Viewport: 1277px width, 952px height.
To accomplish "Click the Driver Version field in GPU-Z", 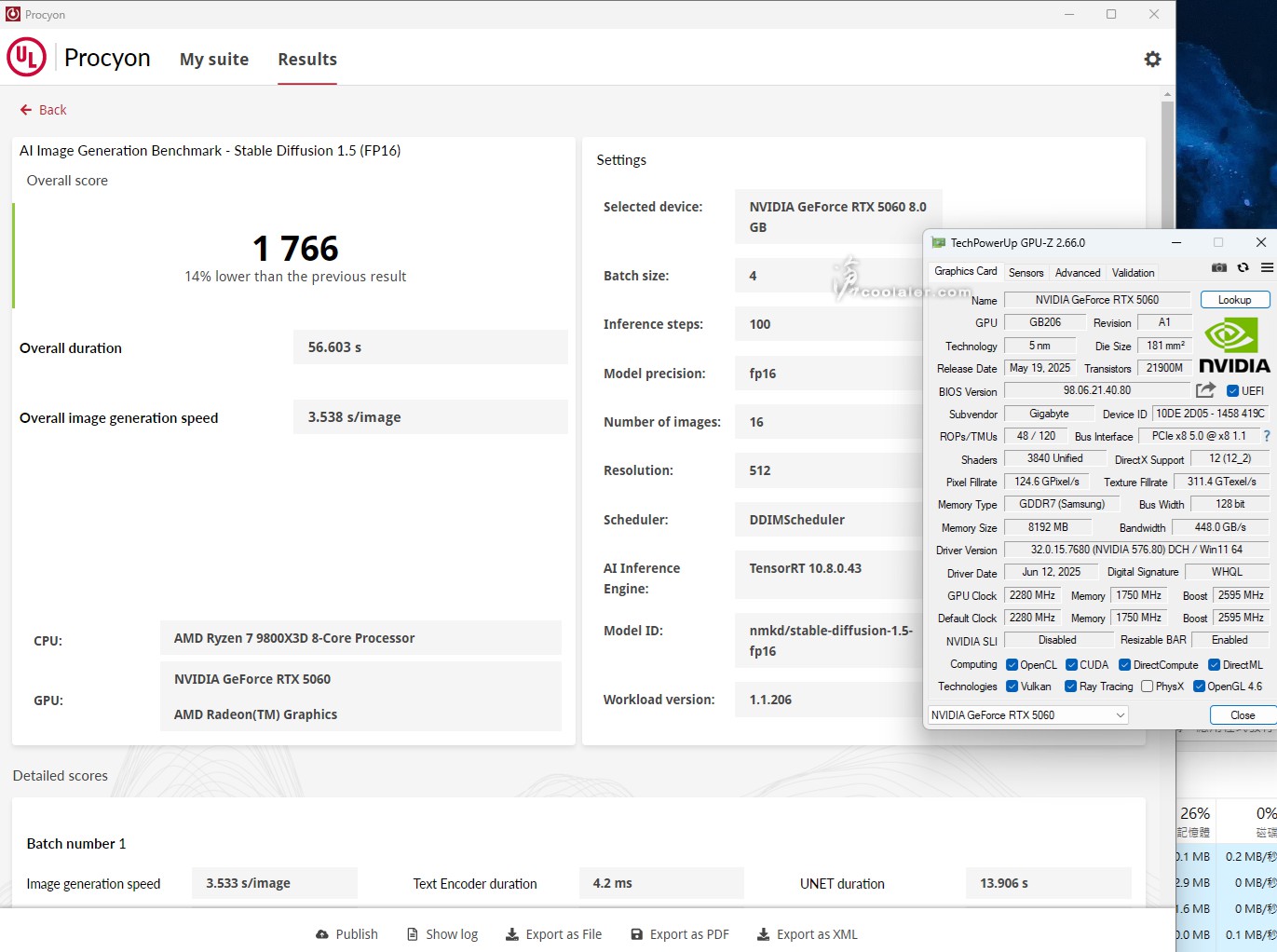I will click(1136, 550).
